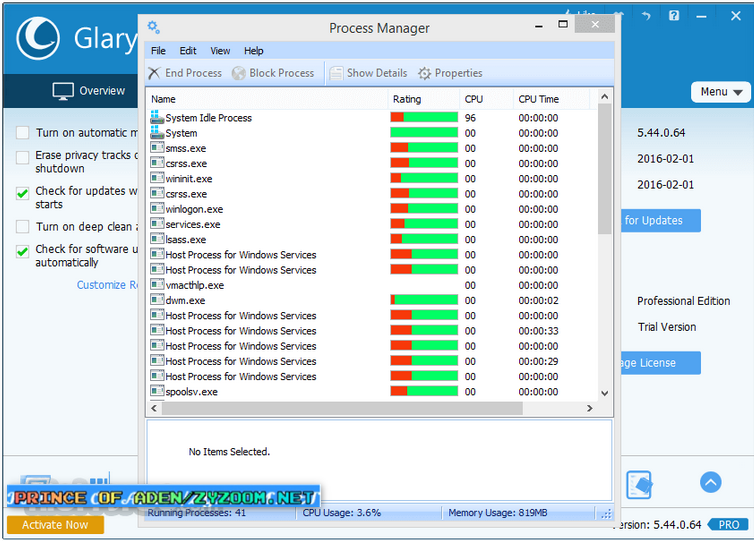Click the End Process toolbar button

tap(185, 73)
